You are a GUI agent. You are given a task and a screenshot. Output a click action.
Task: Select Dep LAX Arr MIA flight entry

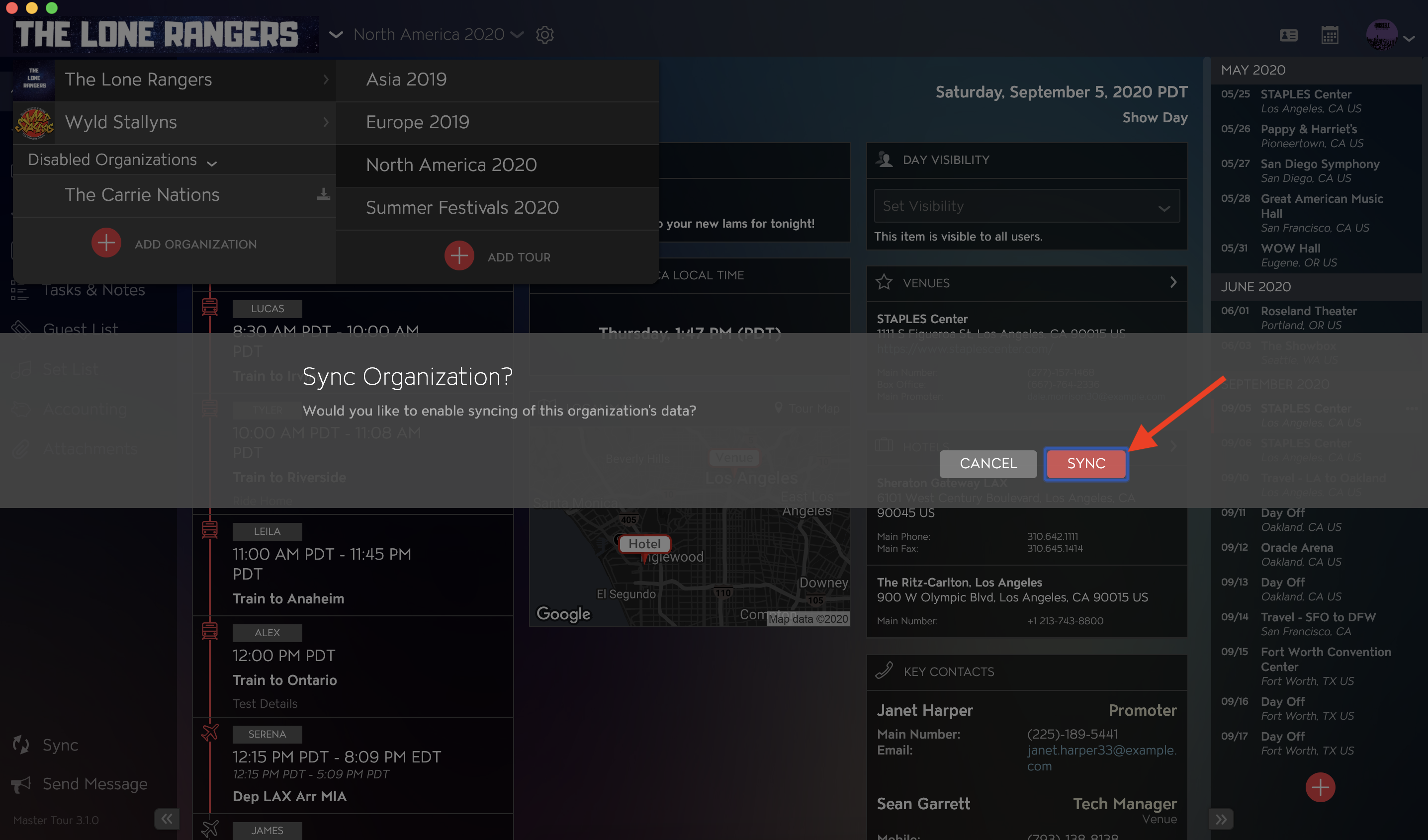click(353, 766)
